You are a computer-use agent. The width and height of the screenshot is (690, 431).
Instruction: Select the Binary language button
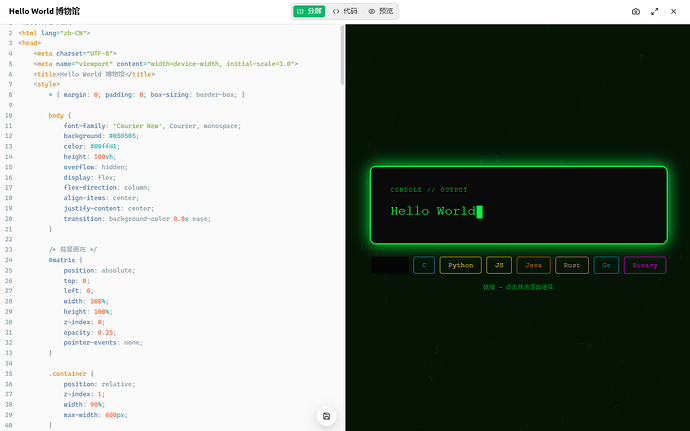645,265
